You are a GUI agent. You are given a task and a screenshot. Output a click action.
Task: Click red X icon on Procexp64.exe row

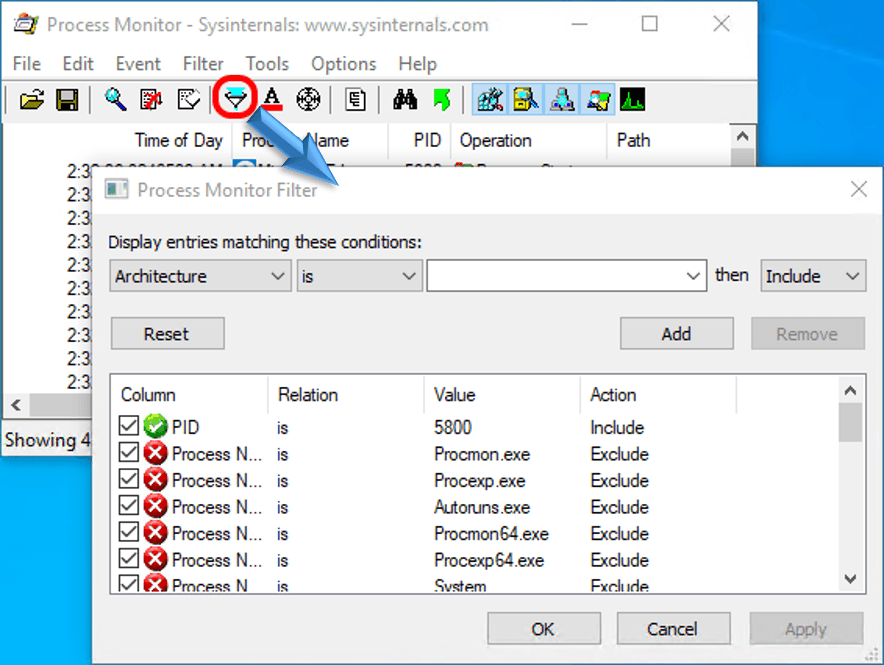(x=155, y=559)
